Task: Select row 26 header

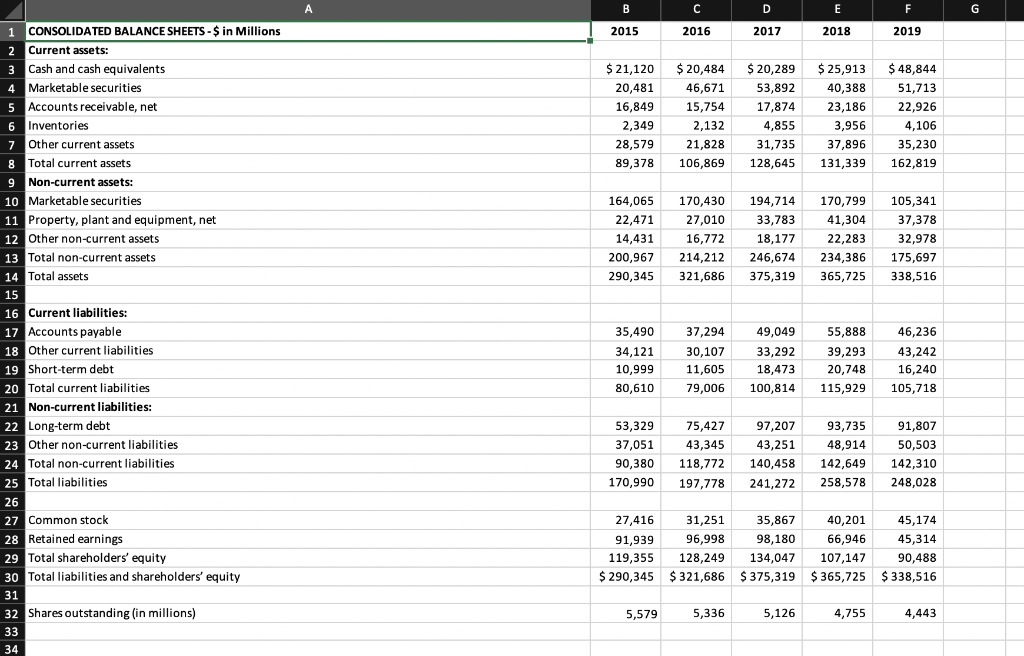Action: point(12,502)
